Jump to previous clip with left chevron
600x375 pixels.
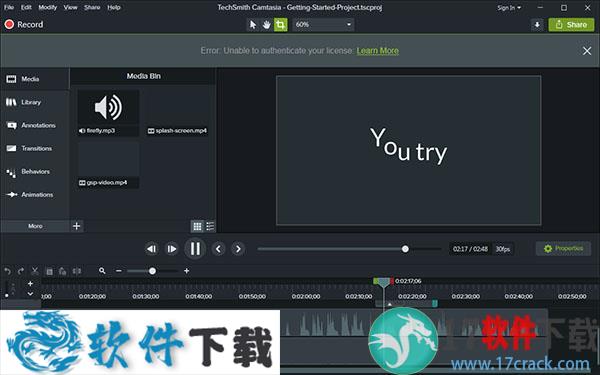[218, 249]
